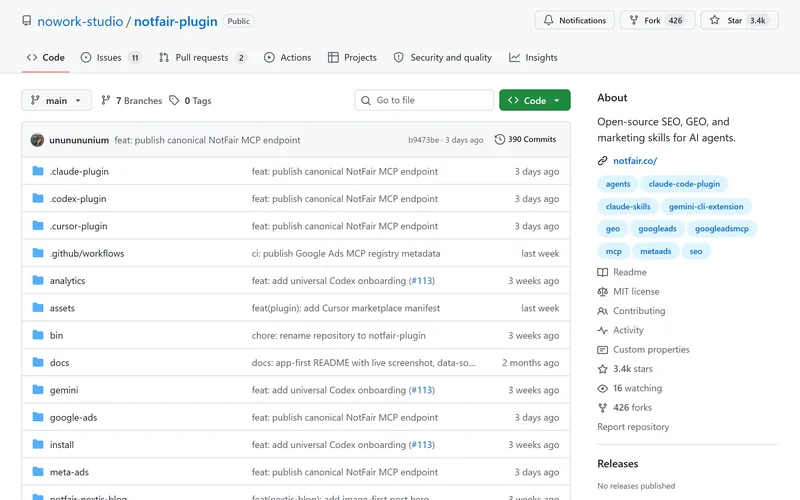Click the Activity pulse icon

coord(603,331)
